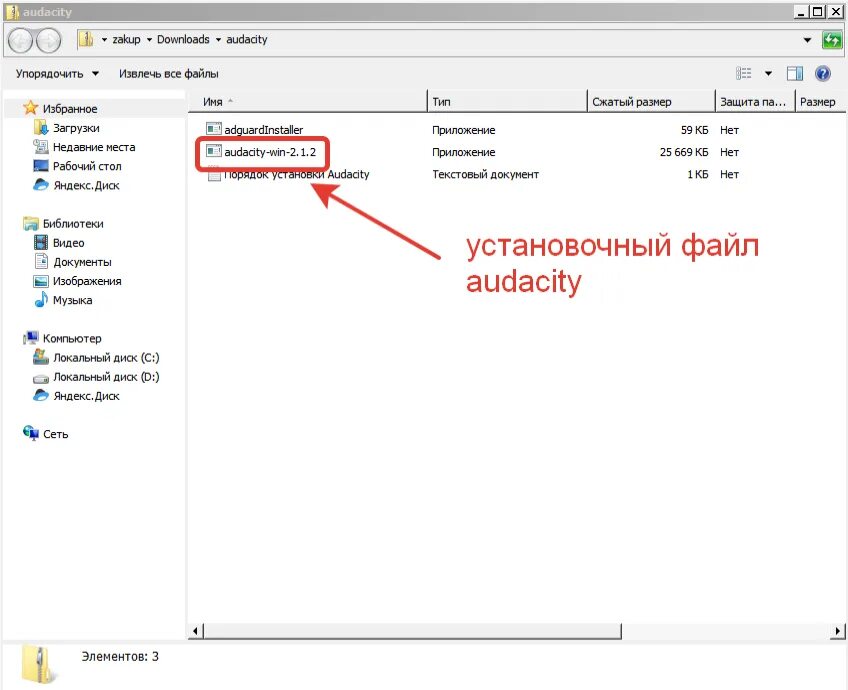
Task: Click the view mode icon in toolbar
Action: coord(744,73)
